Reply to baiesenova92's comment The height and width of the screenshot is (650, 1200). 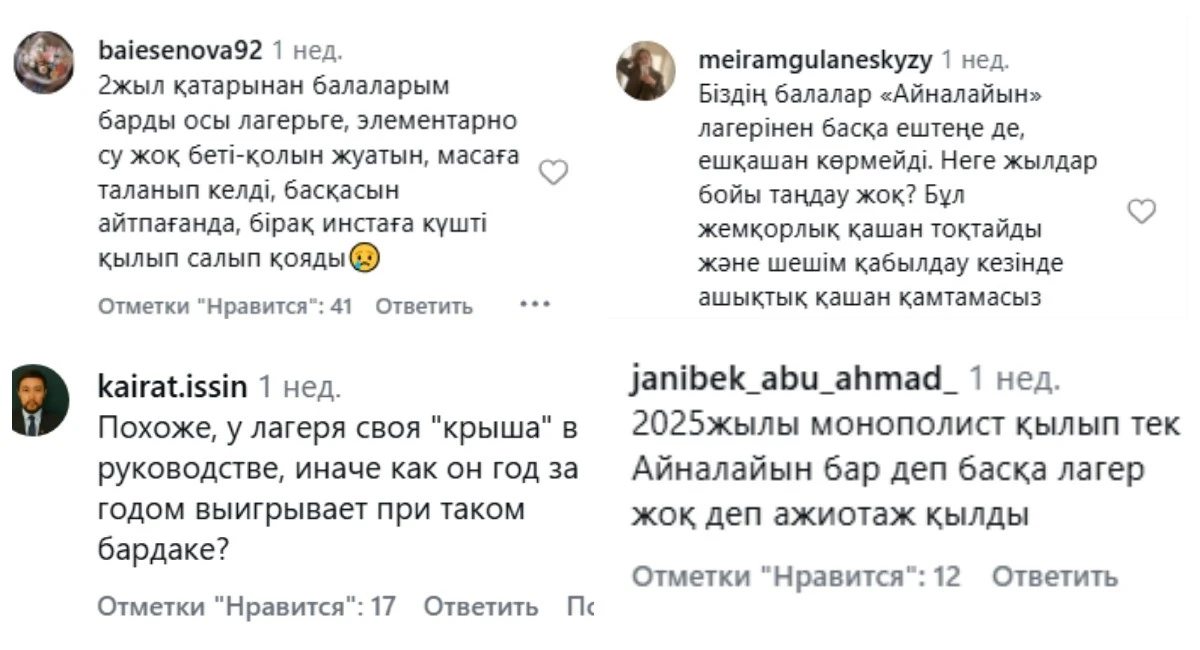click(423, 306)
